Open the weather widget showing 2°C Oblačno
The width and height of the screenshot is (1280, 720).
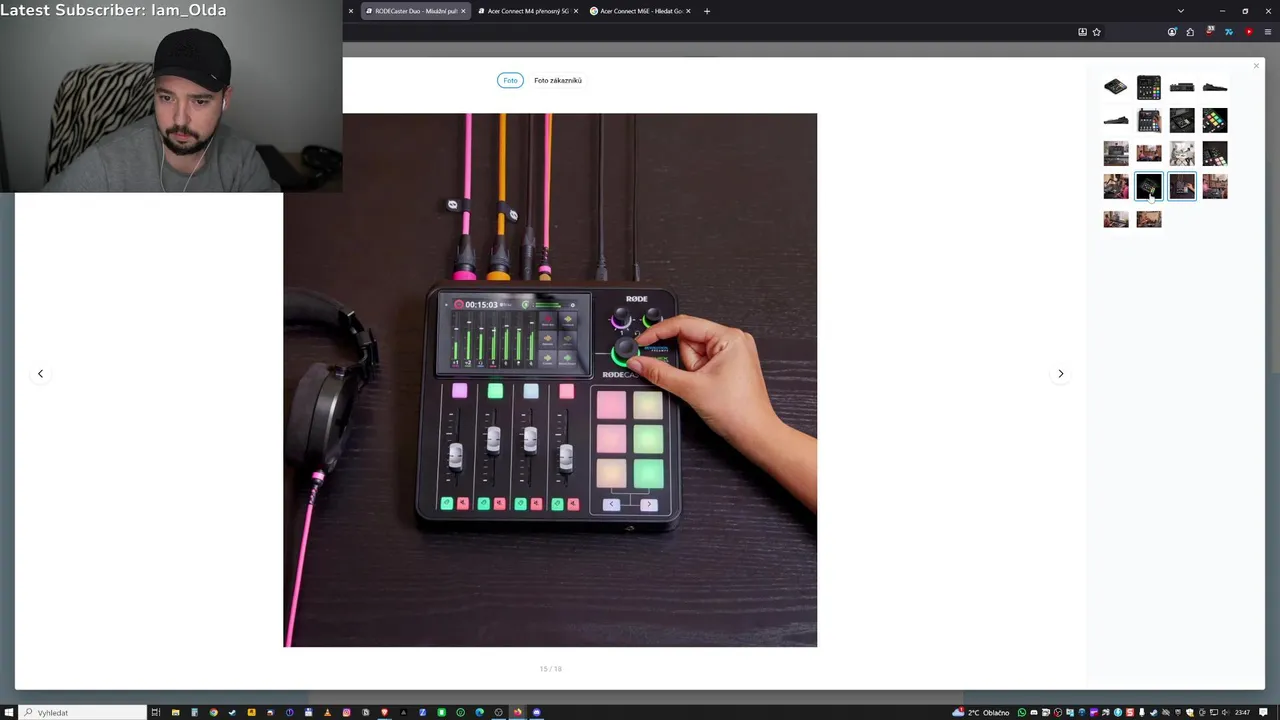coord(981,712)
